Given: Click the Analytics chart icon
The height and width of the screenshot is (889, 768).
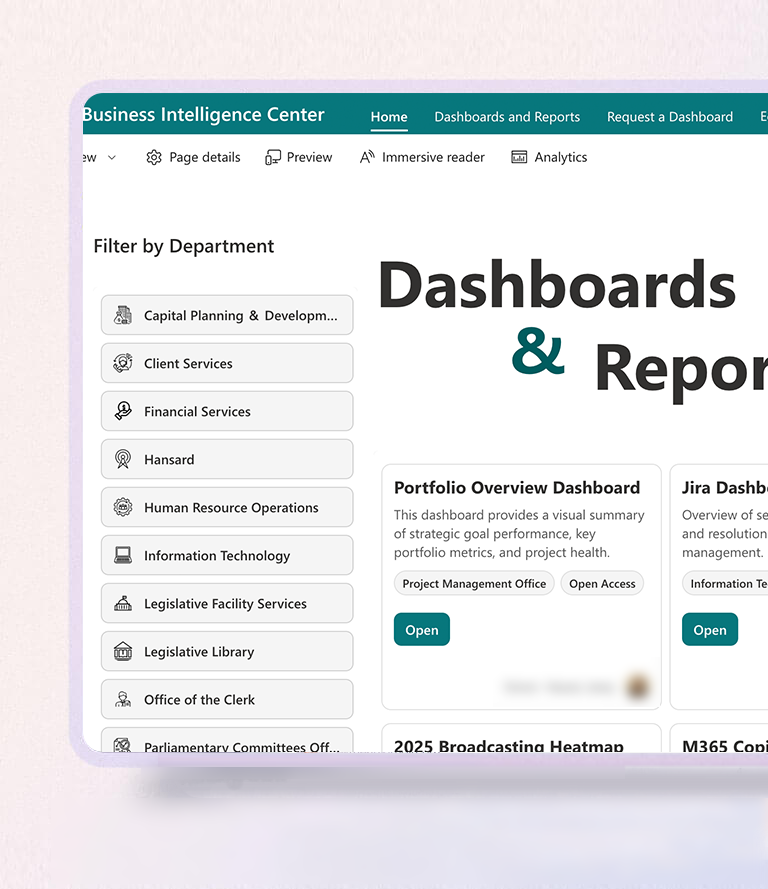Looking at the screenshot, I should 519,157.
